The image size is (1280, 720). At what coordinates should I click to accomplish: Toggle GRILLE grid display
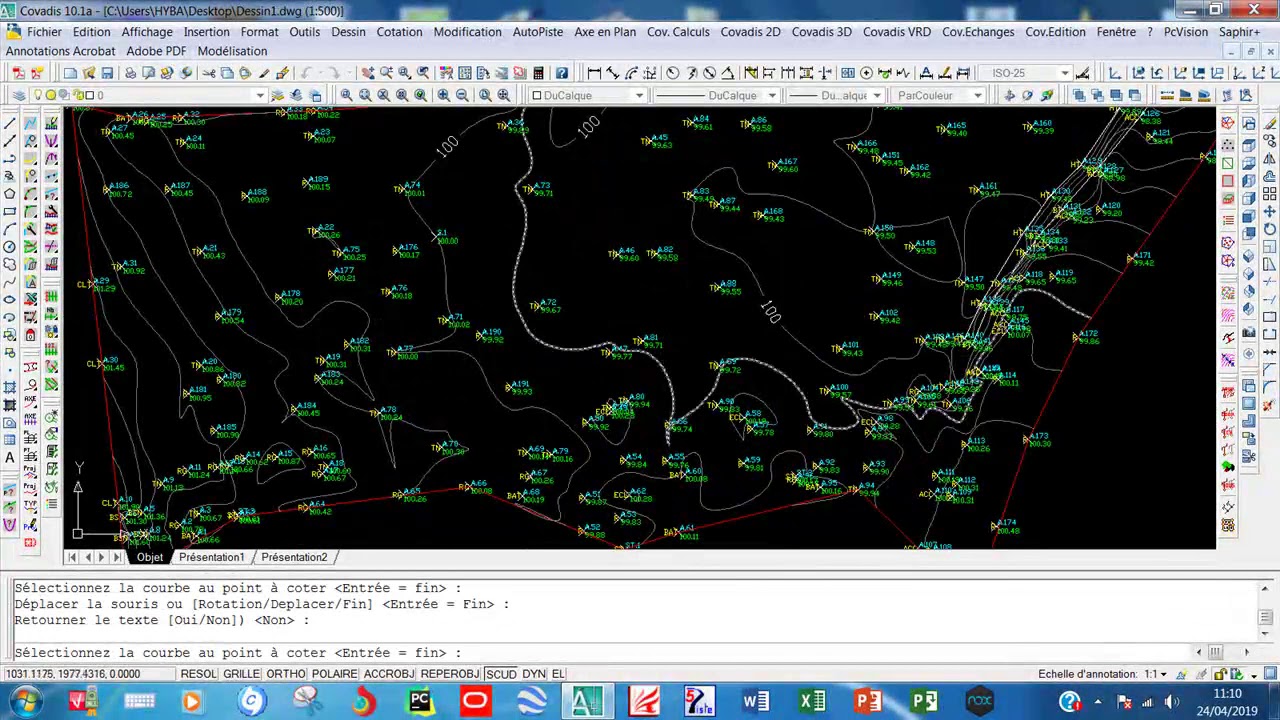(x=241, y=674)
